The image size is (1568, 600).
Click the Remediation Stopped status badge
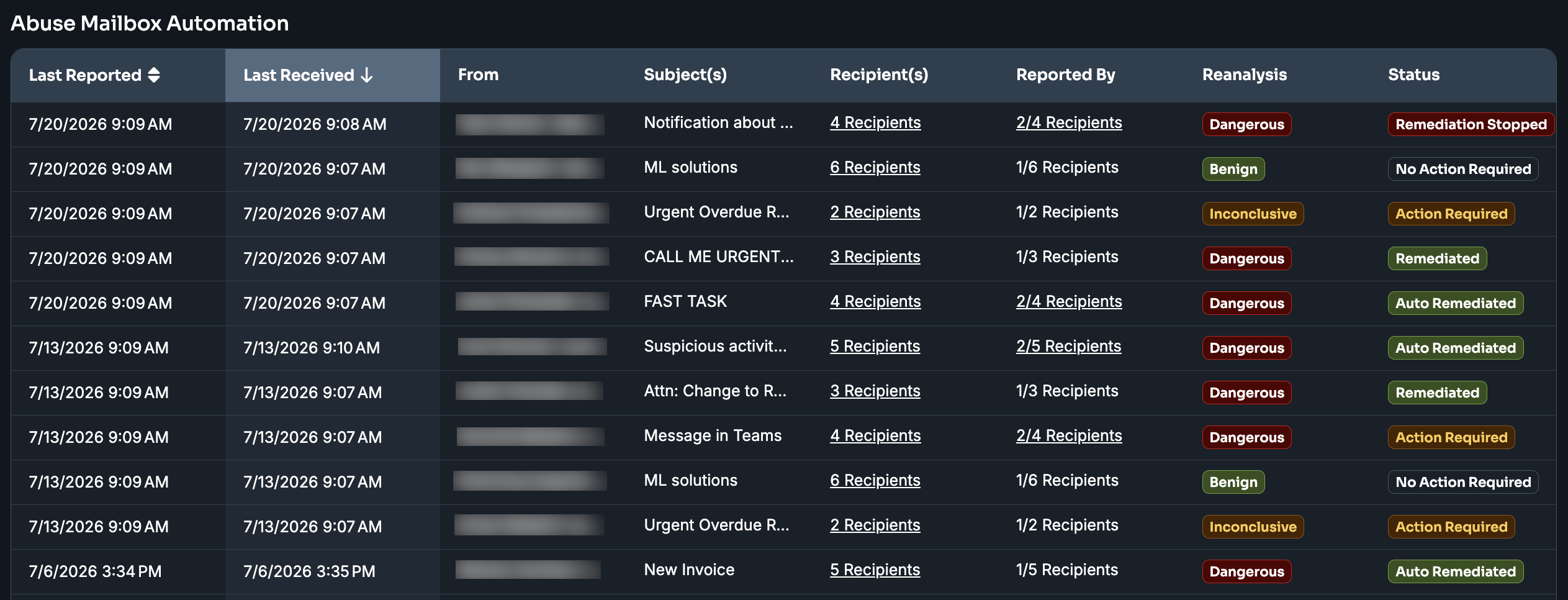[1471, 124]
